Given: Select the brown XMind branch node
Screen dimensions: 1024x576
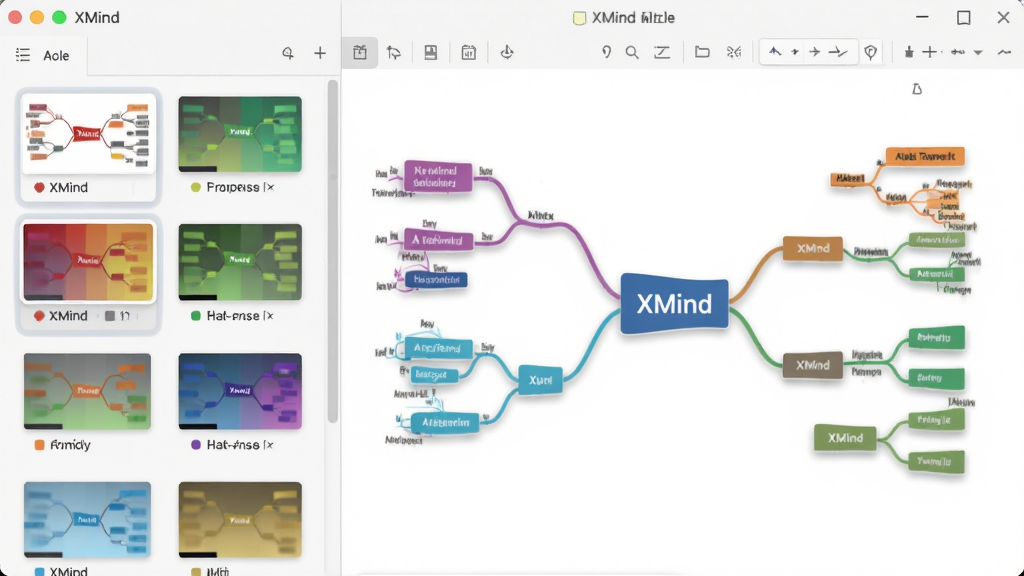Looking at the screenshot, I should coord(812,366).
